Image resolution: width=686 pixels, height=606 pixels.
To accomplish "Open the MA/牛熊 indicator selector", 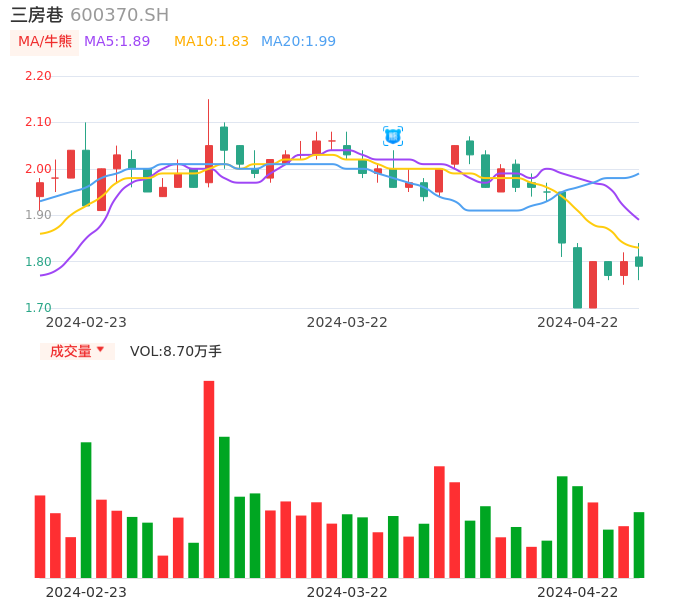I will (x=45, y=42).
